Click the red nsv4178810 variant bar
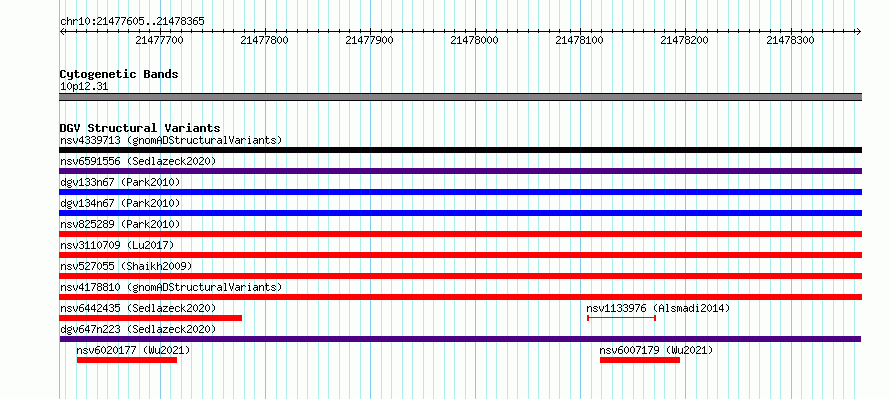The height and width of the screenshot is (399, 890). [460, 297]
